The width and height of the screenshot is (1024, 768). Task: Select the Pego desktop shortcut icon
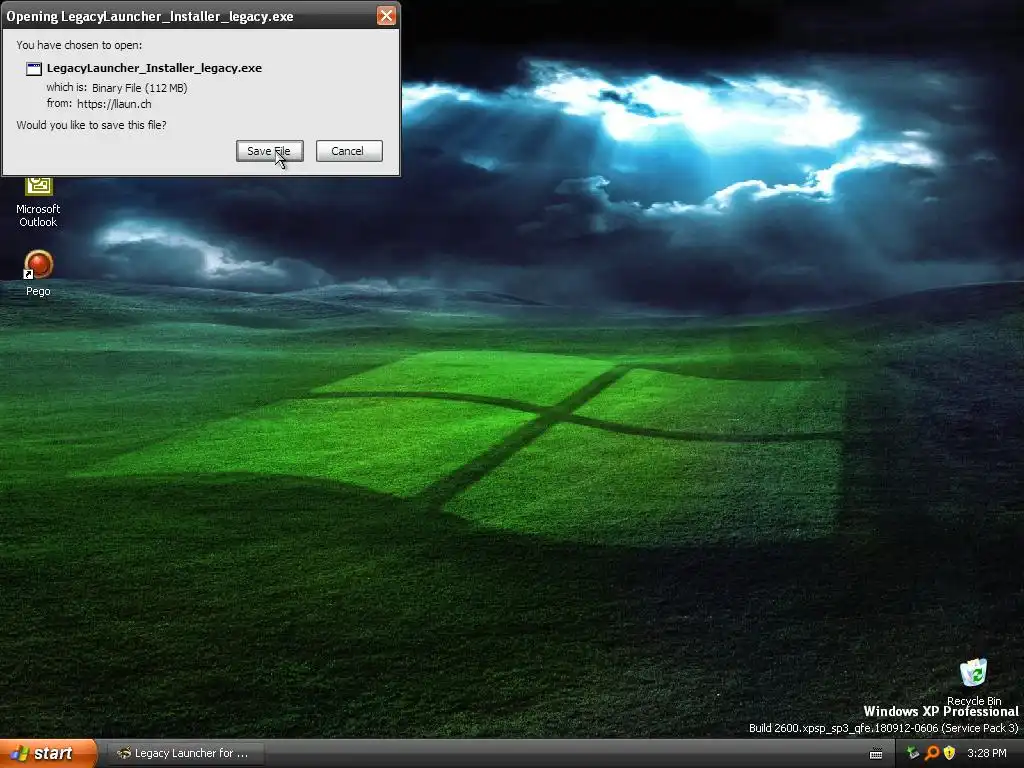38,274
